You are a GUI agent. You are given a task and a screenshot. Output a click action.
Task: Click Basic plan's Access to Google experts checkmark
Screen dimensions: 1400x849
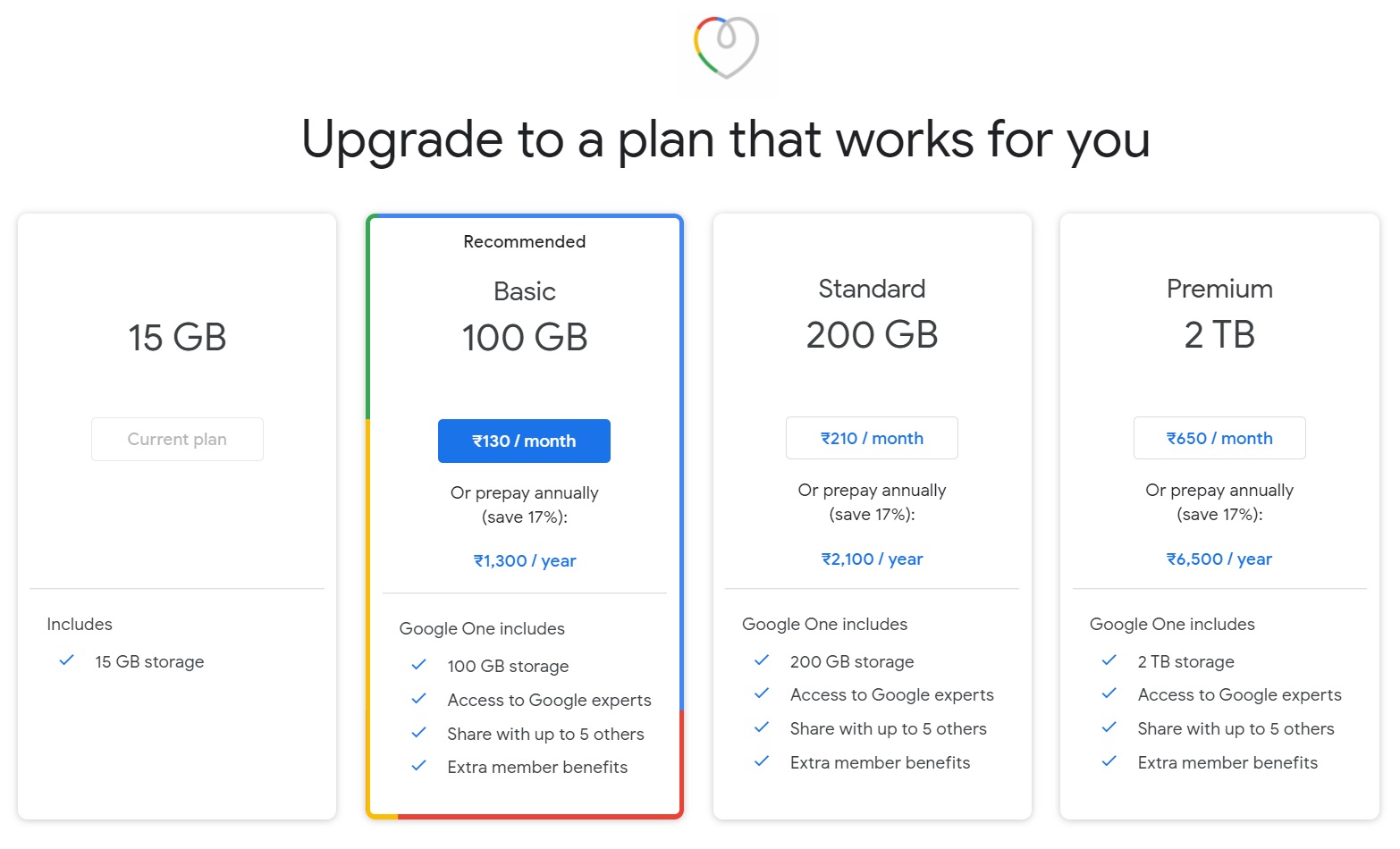pyautogui.click(x=418, y=699)
